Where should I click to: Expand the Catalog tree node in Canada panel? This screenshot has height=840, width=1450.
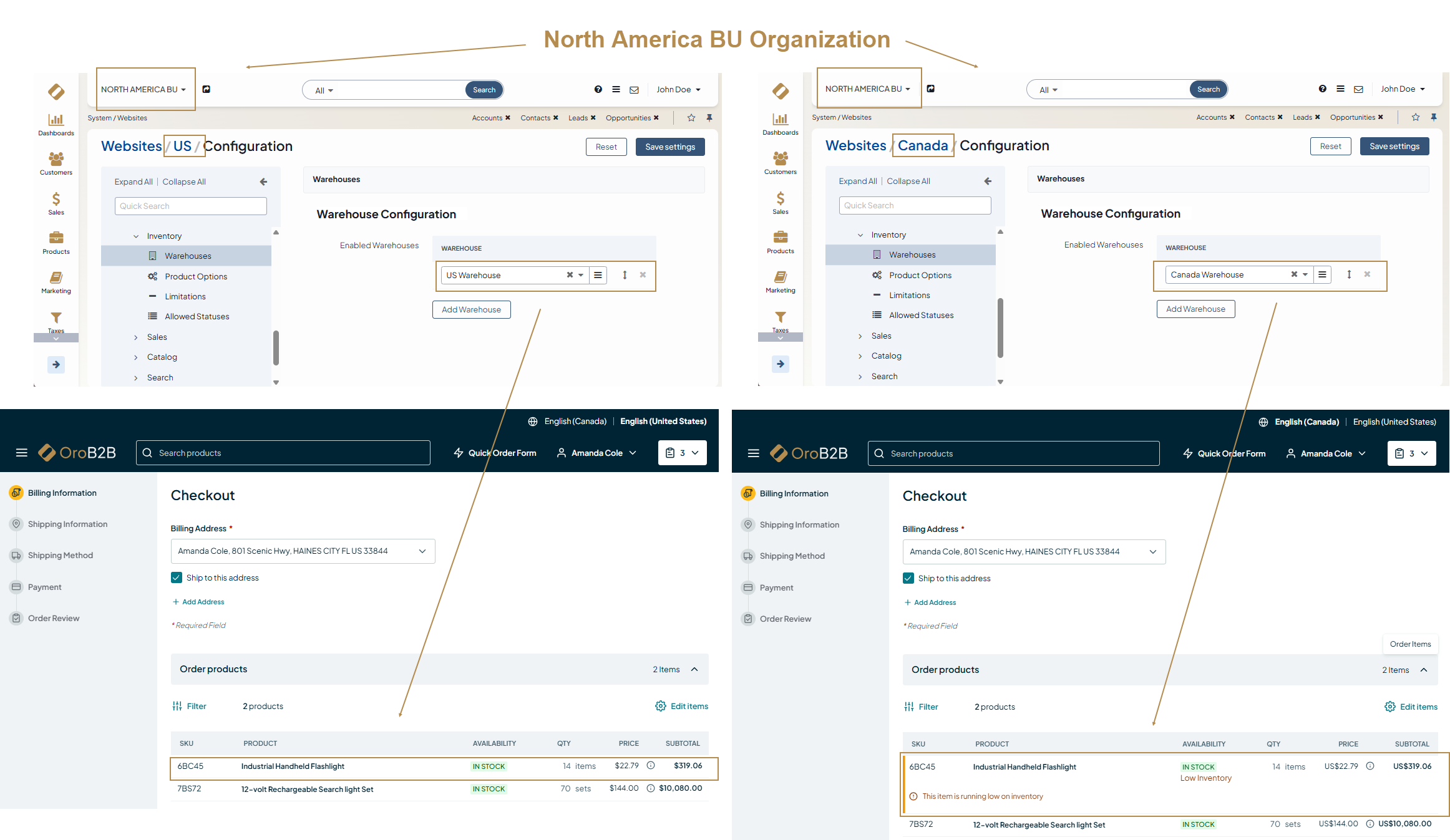pyautogui.click(x=860, y=356)
